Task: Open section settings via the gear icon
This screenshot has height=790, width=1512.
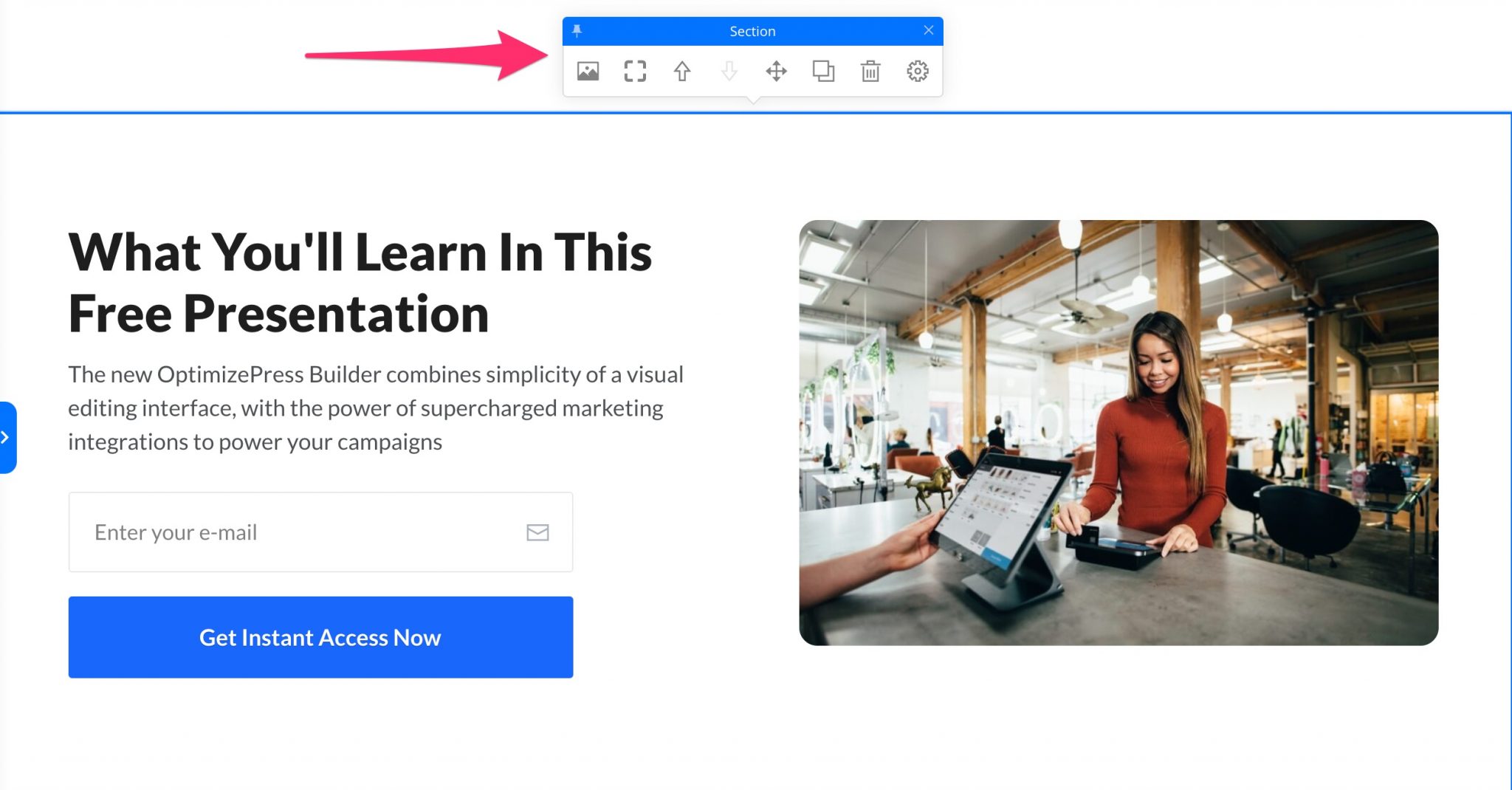Action: click(918, 71)
